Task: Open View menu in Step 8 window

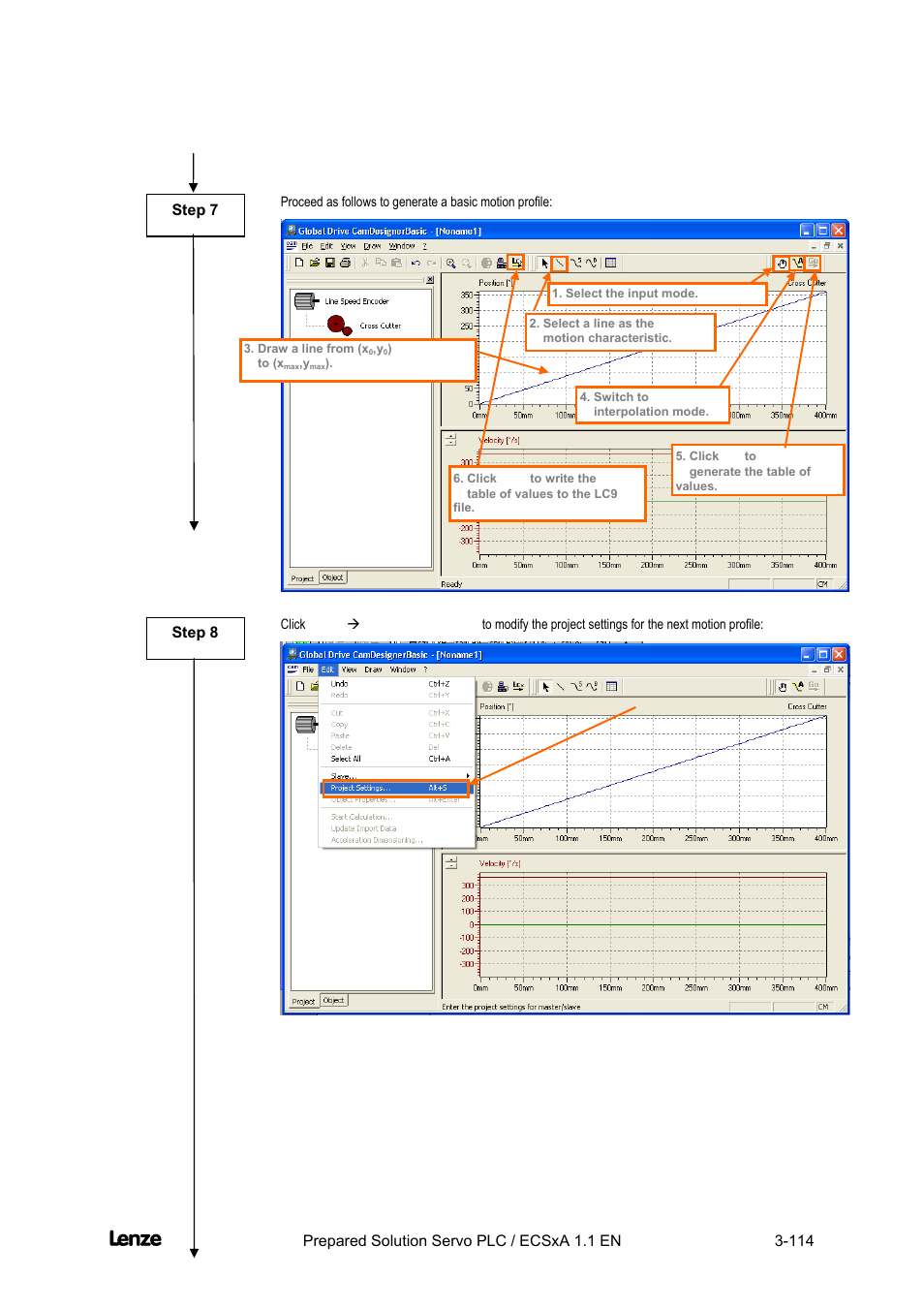Action: pos(350,670)
